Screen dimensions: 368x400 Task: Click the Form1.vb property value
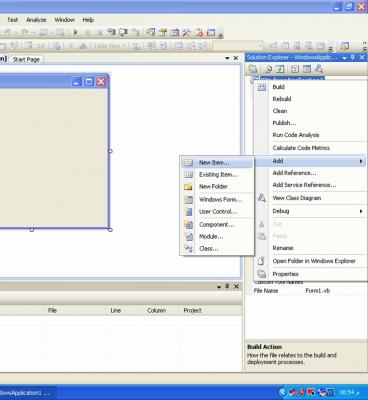pos(318,291)
